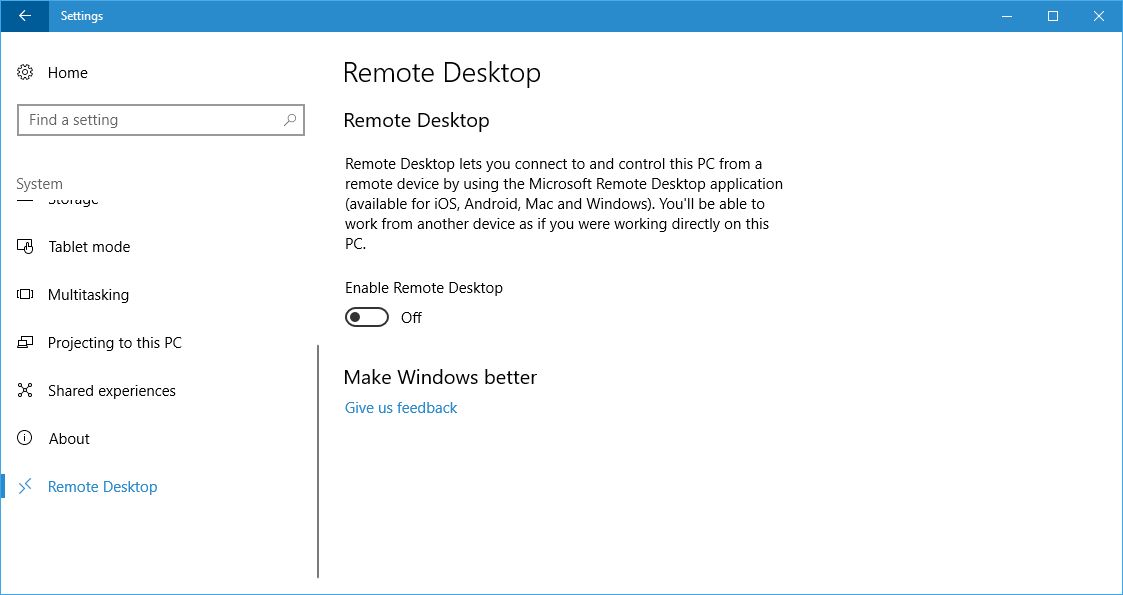Open Give us feedback link
This screenshot has height=595, width=1123.
tap(401, 407)
